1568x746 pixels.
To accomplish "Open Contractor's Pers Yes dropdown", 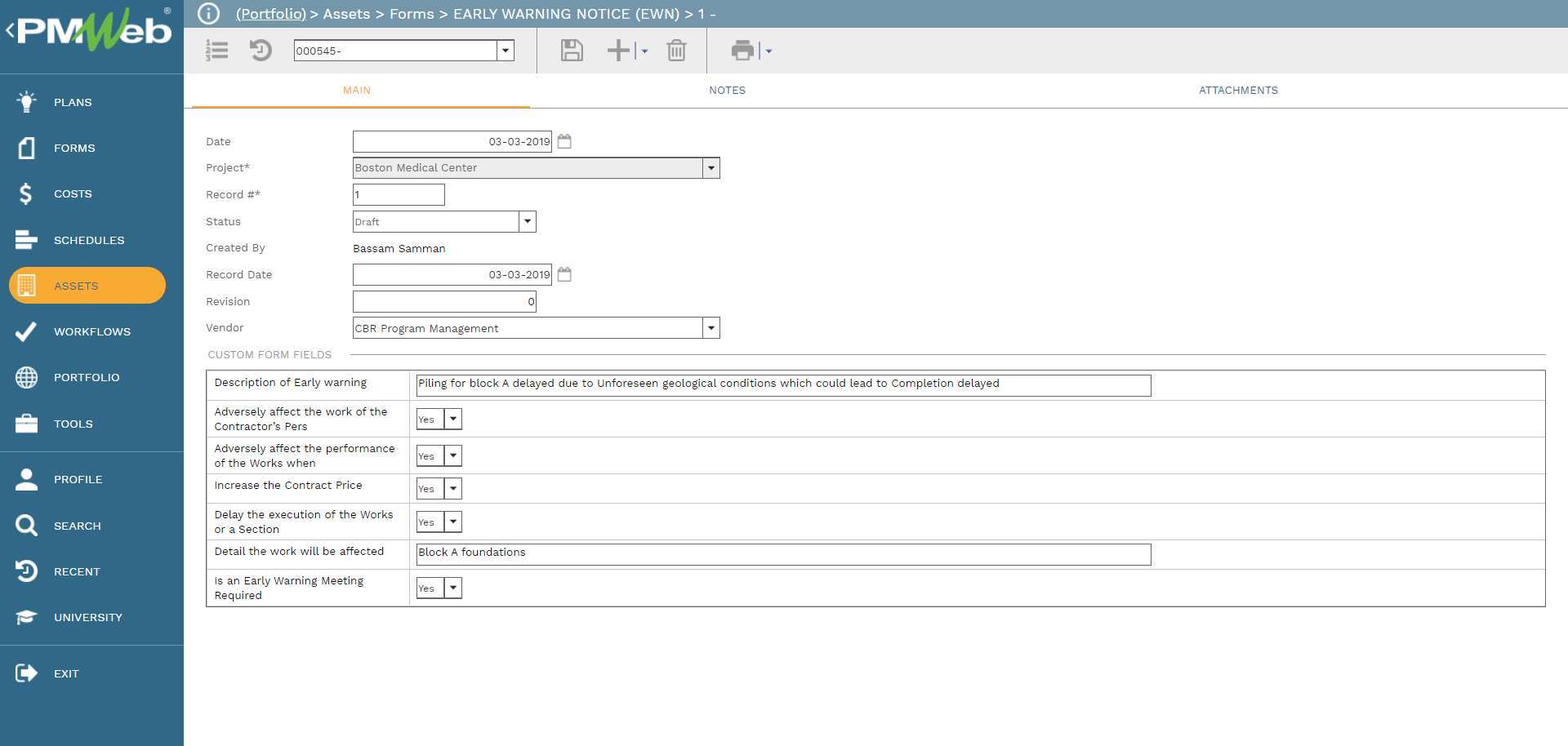I will [453, 419].
